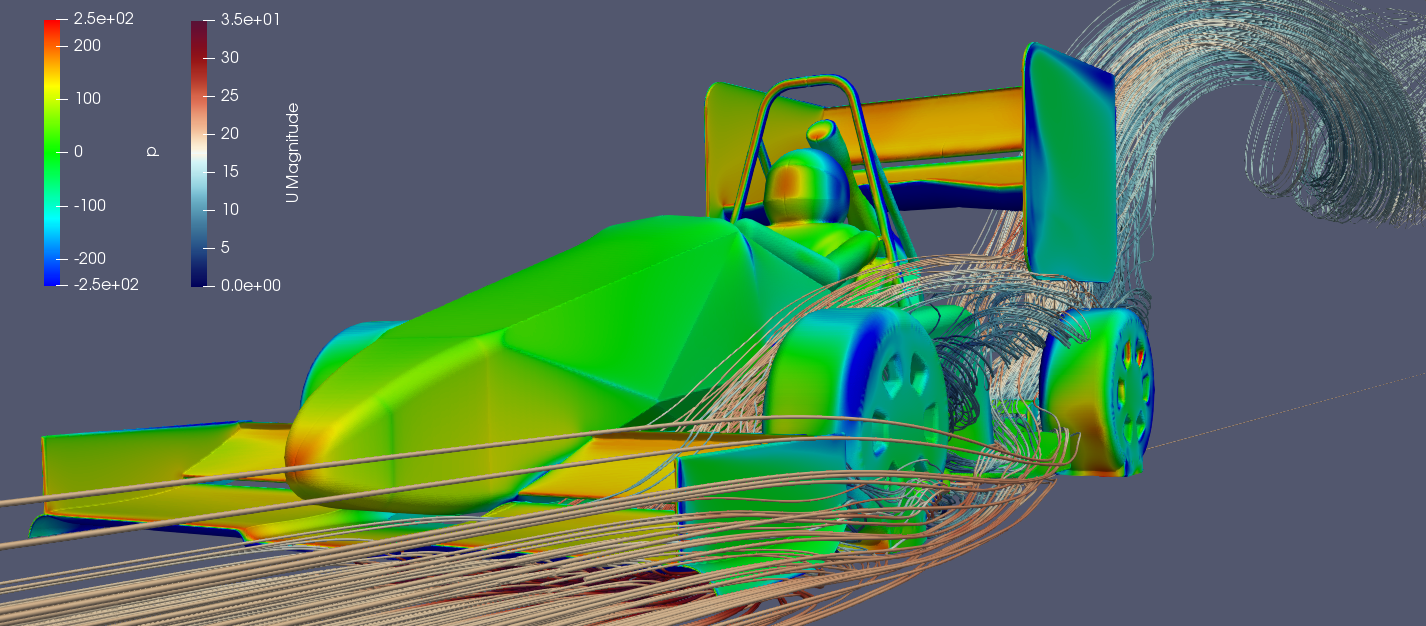1426x626 pixels.
Task: Click the 2.5e+02 maximum pressure label
Action: point(103,19)
